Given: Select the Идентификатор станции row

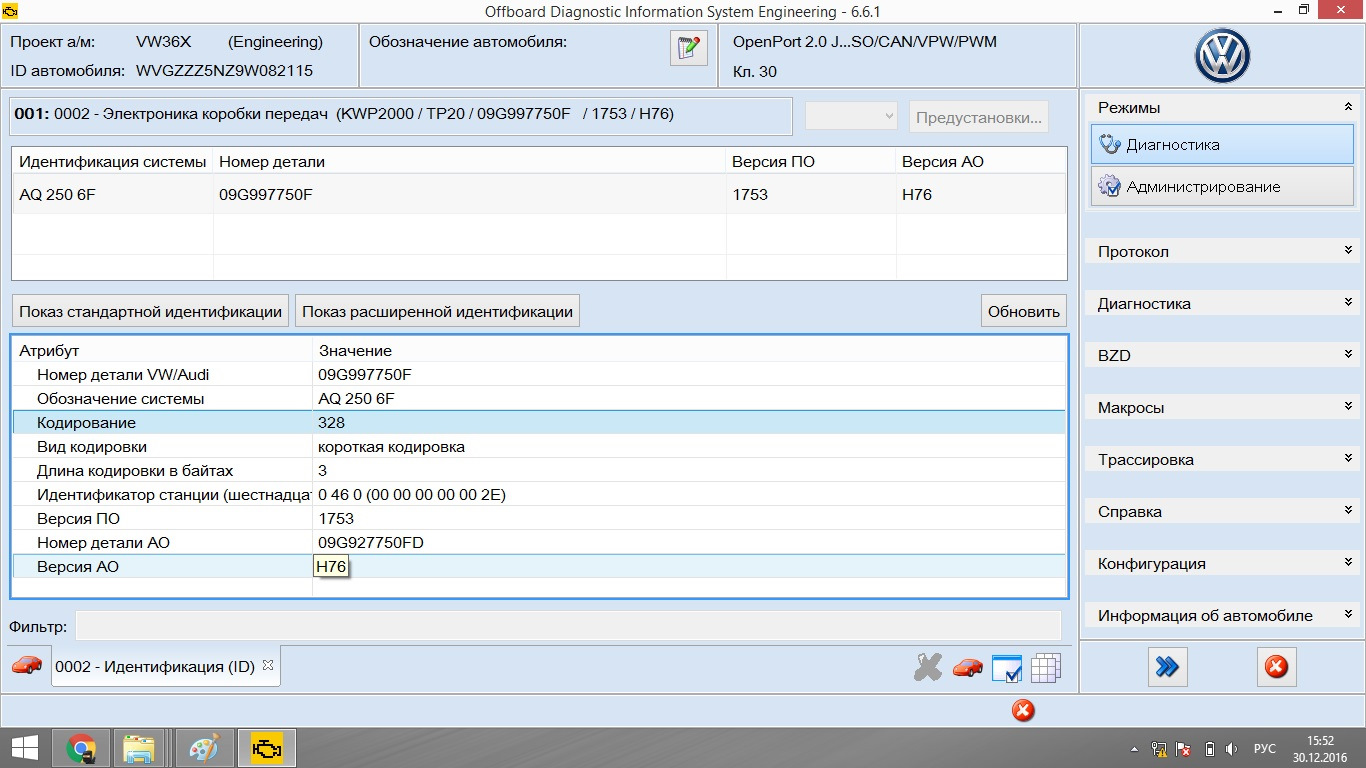Looking at the screenshot, I should (539, 495).
